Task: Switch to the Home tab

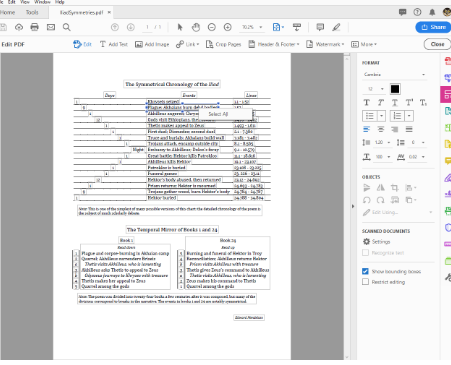Action: tap(7, 12)
